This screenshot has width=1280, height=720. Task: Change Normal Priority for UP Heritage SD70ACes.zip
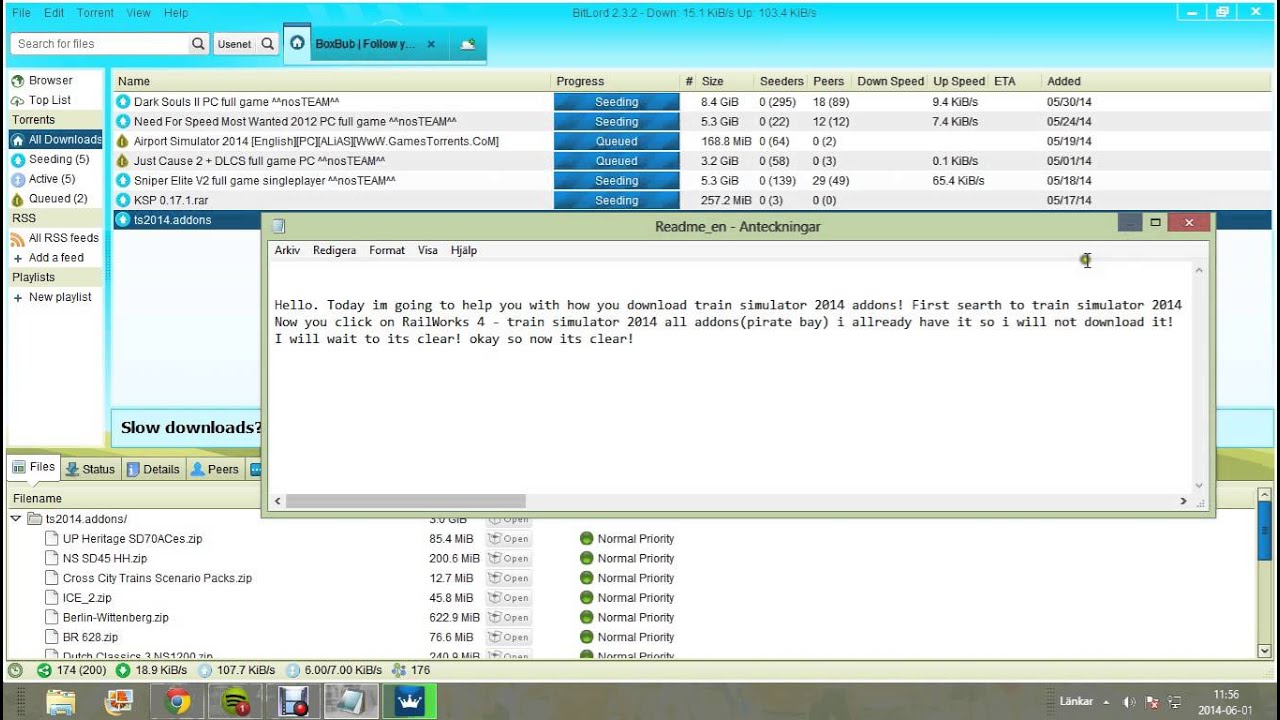pos(627,539)
